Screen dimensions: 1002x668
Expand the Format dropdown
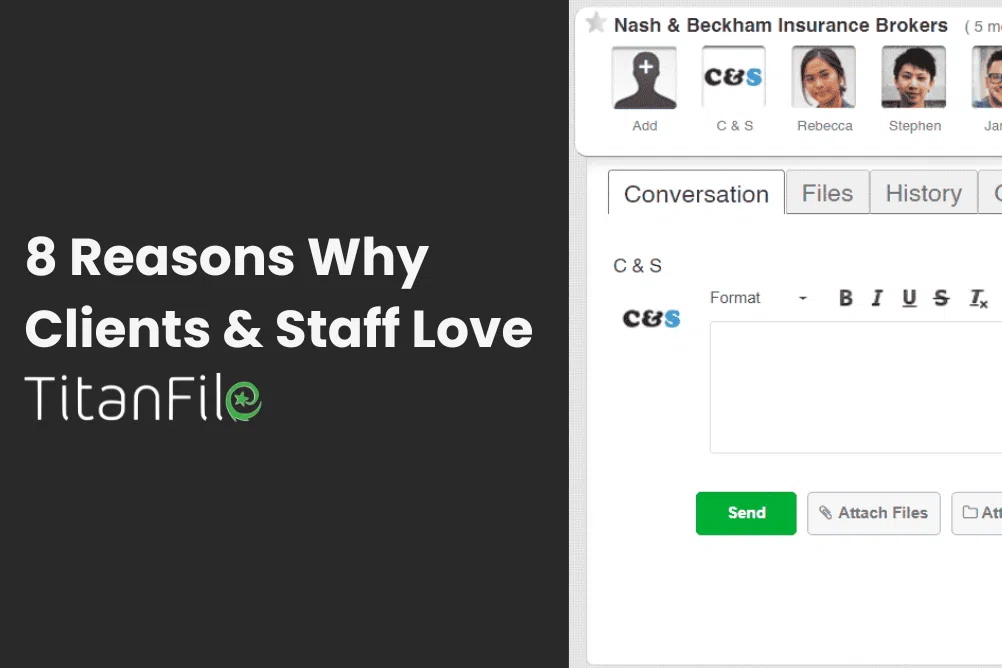759,298
